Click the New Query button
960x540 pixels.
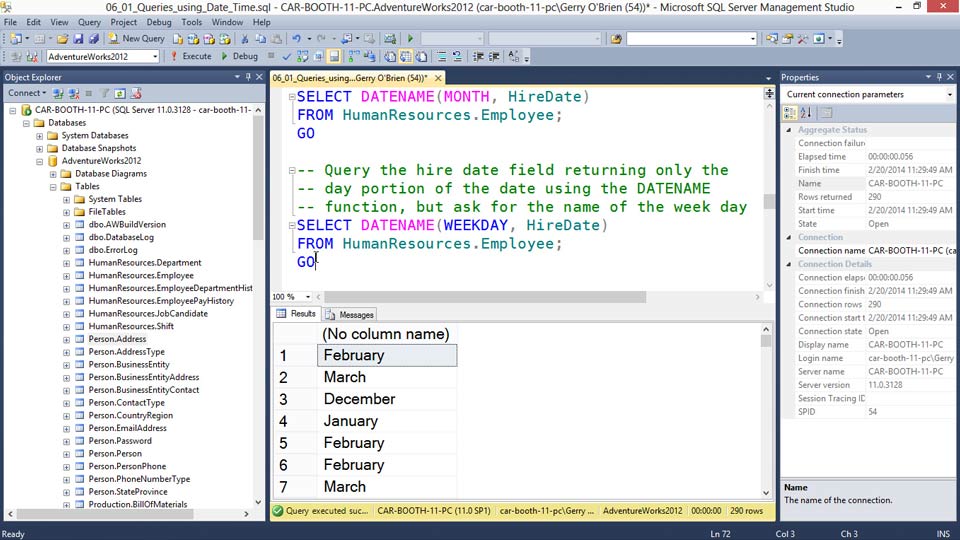pos(137,39)
